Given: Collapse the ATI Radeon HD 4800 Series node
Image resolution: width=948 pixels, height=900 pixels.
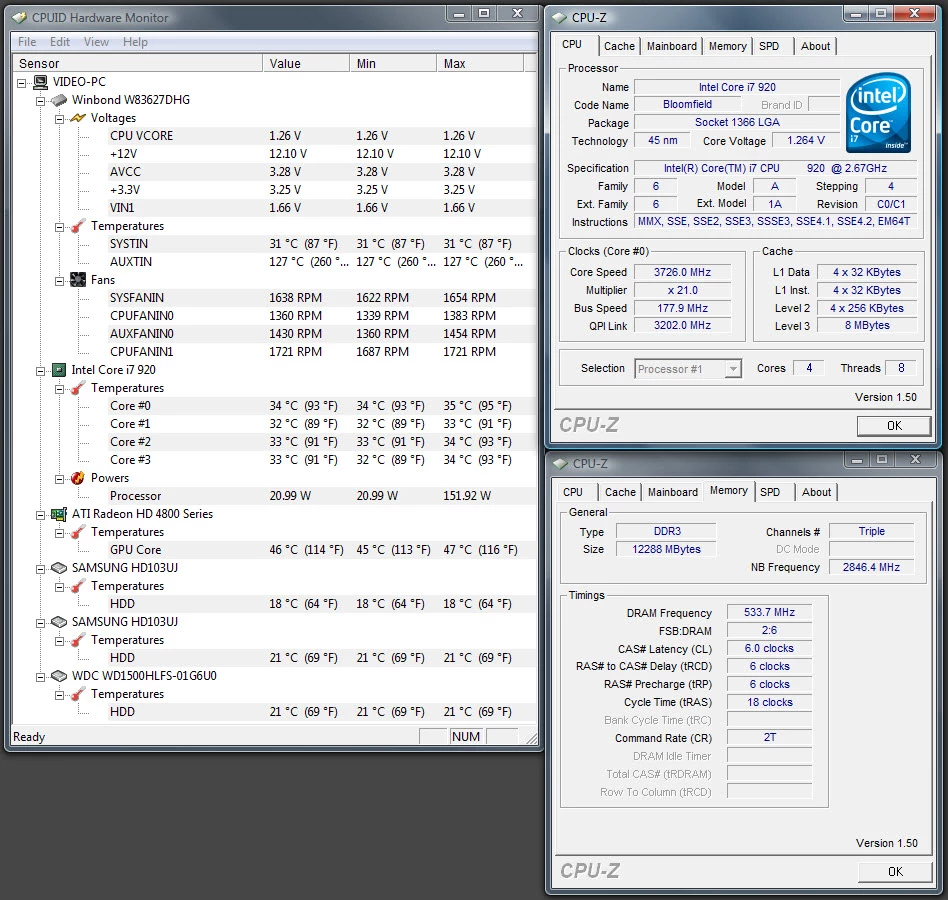Looking at the screenshot, I should point(41,515).
